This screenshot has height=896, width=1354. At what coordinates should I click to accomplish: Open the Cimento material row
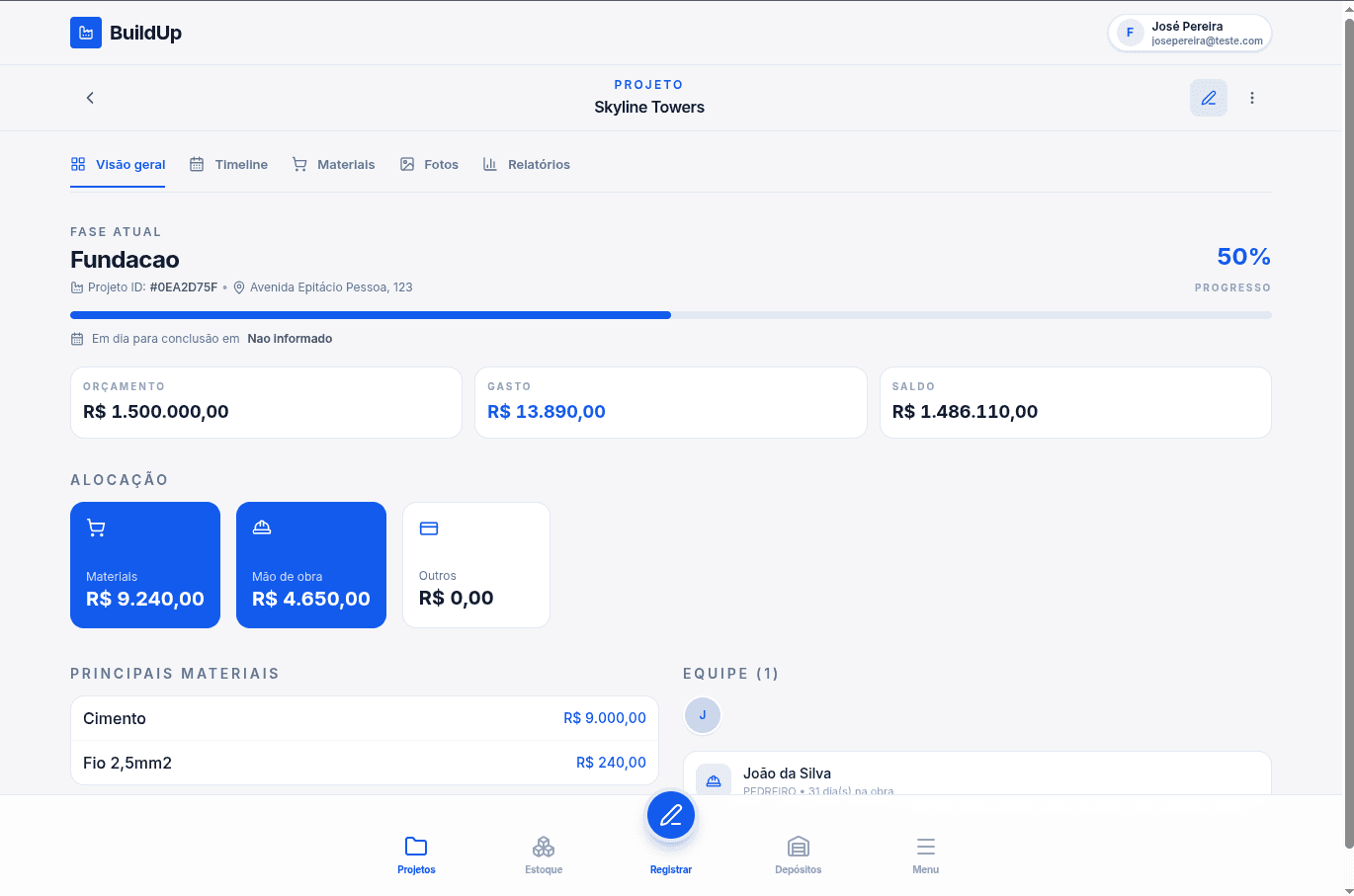(x=364, y=718)
